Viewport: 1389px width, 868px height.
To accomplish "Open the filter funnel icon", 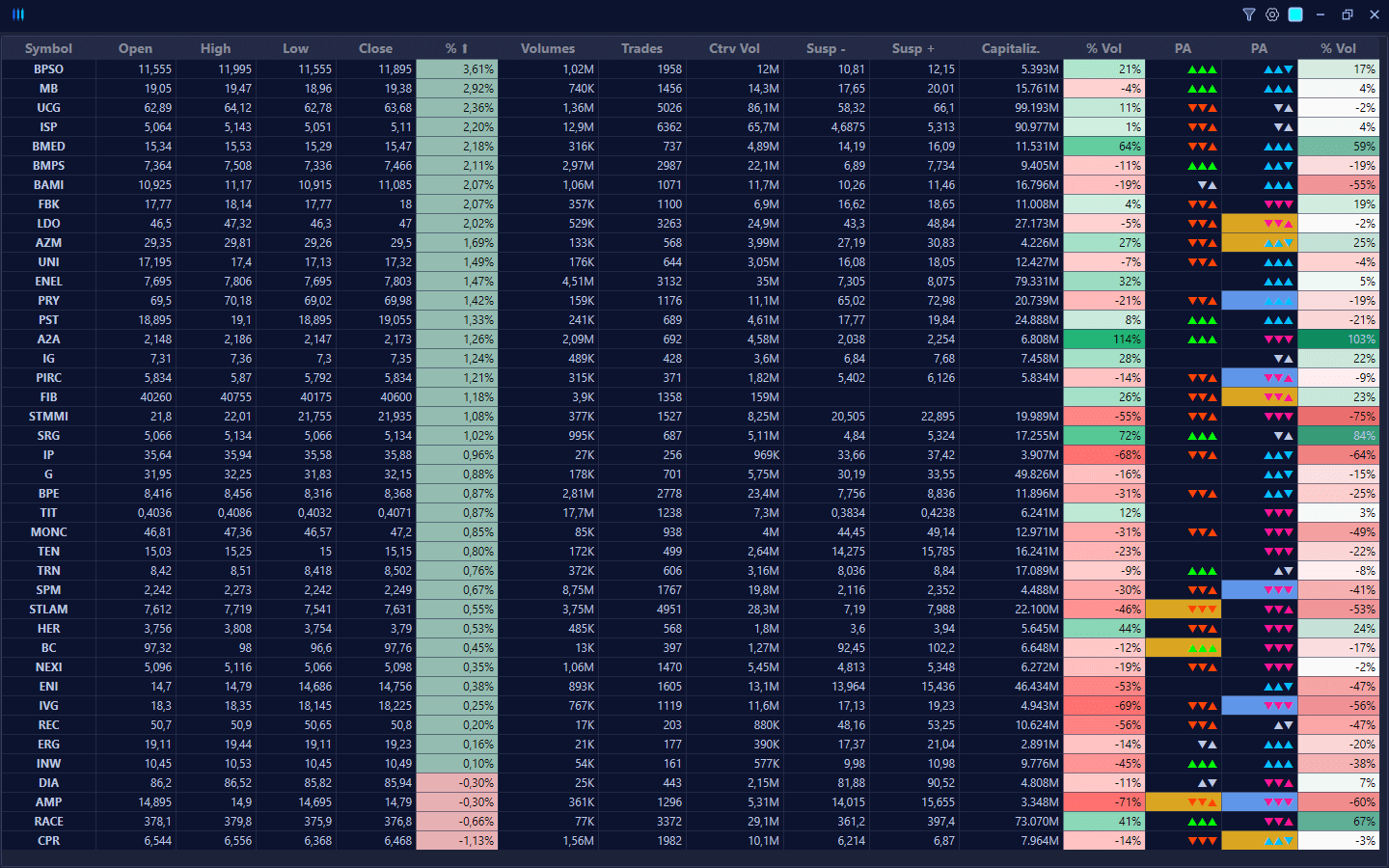I will 1249,14.
